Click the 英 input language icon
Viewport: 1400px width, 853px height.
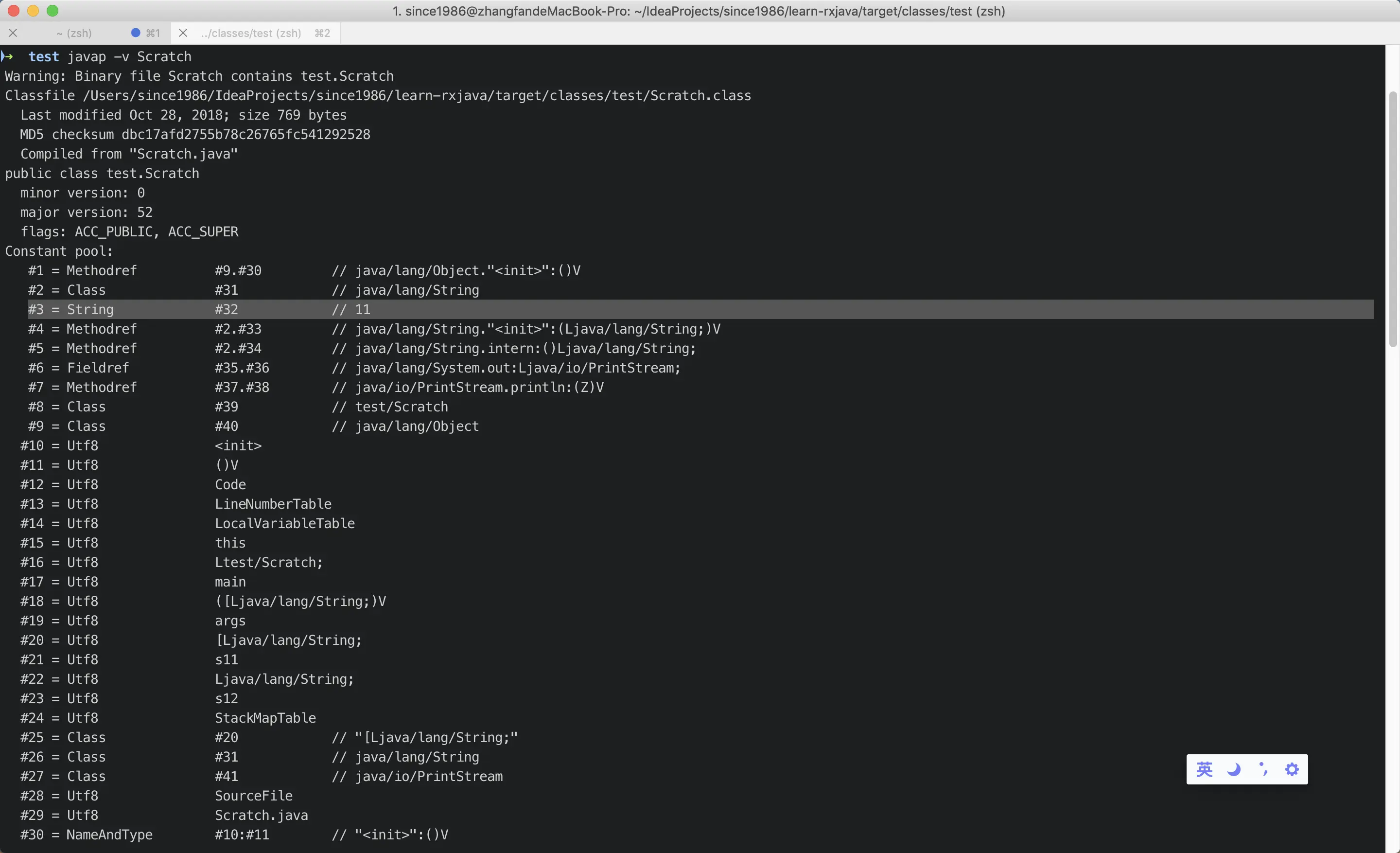pyautogui.click(x=1204, y=769)
